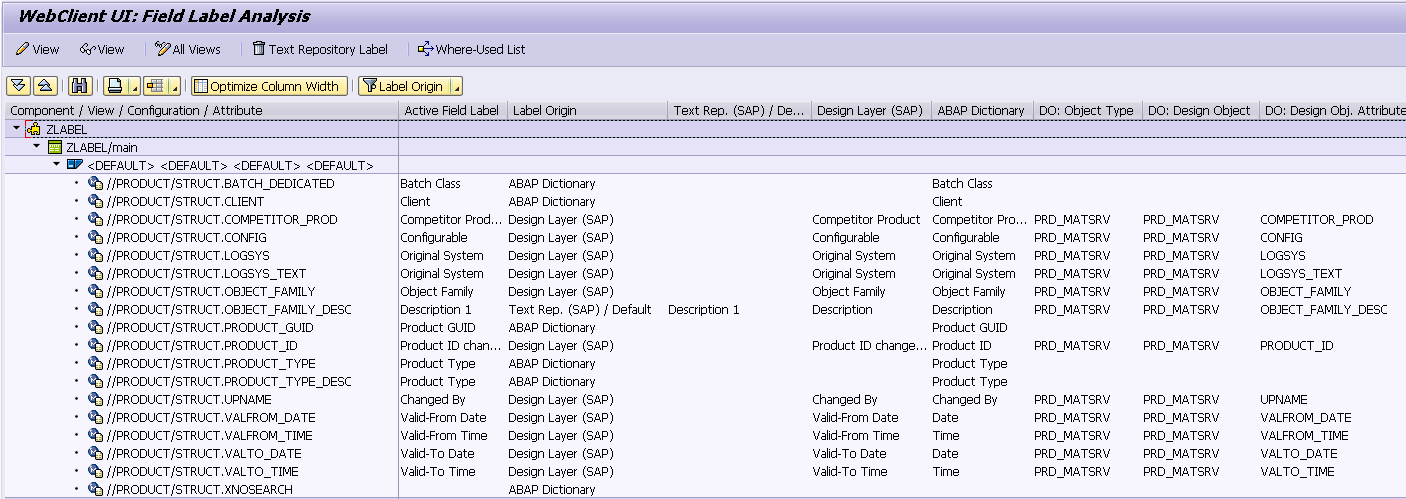Click the icon of XNOSEARCH attribute
Screen dimensions: 1406x499
click(x=96, y=489)
